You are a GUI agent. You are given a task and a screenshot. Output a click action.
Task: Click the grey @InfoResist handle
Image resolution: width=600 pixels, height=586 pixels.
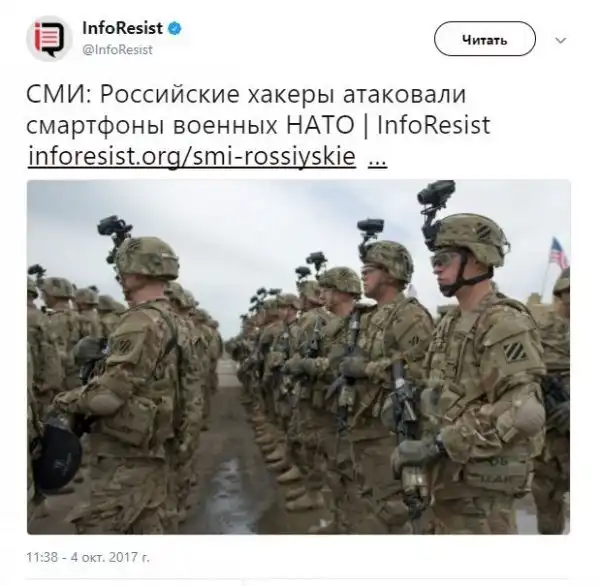[x=117, y=50]
